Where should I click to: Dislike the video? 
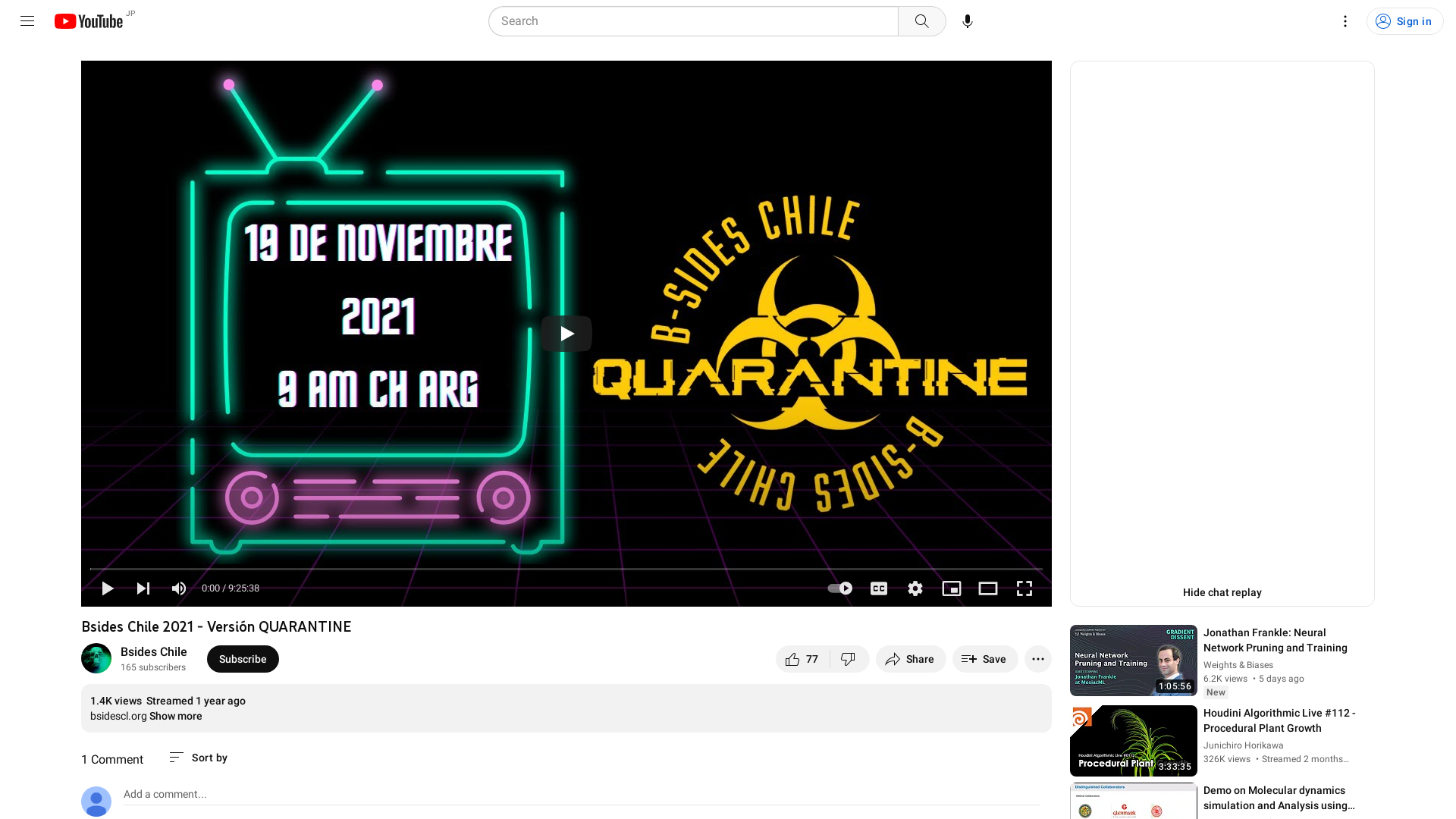[849, 659]
